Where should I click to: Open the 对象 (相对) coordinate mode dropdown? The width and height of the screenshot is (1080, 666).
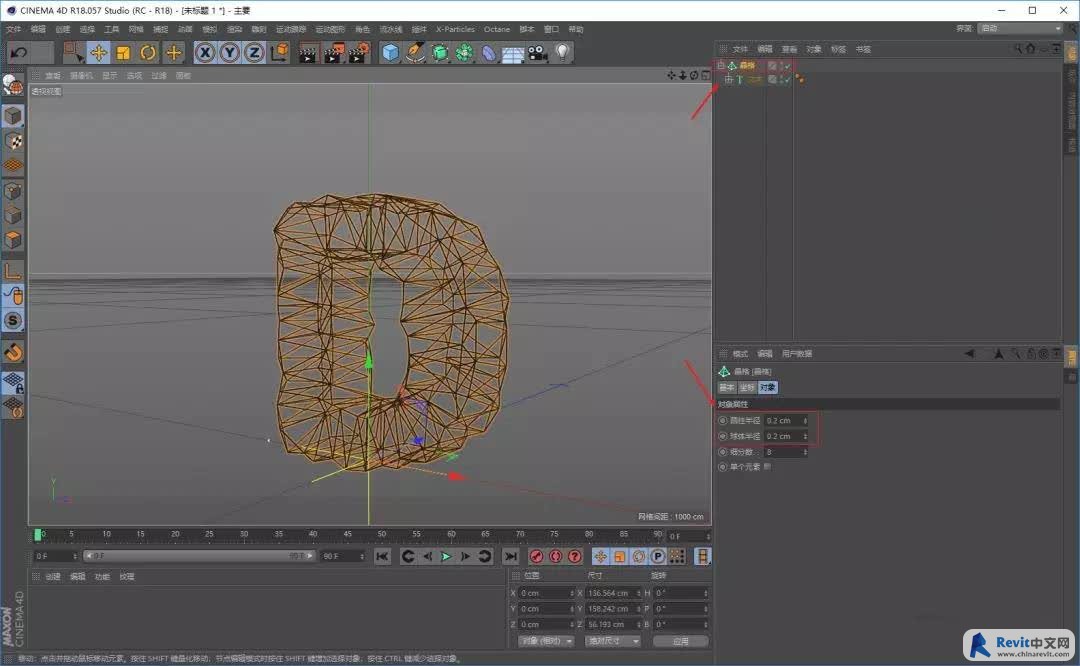coord(546,641)
